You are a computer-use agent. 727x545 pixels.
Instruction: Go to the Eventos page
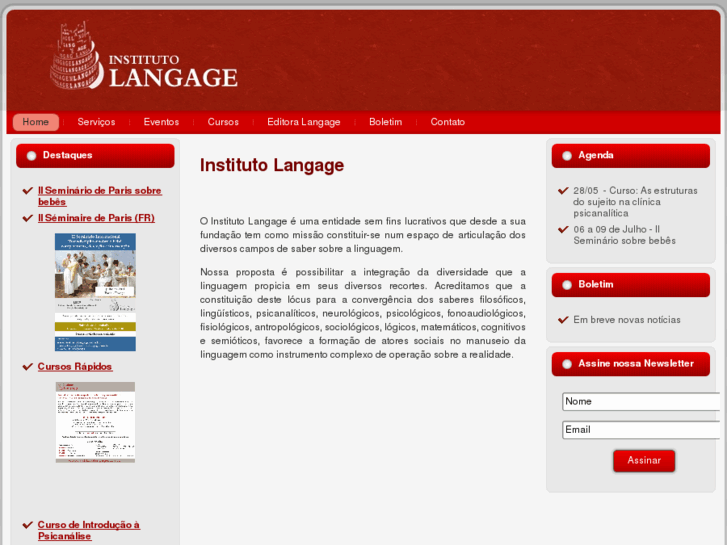coord(161,122)
